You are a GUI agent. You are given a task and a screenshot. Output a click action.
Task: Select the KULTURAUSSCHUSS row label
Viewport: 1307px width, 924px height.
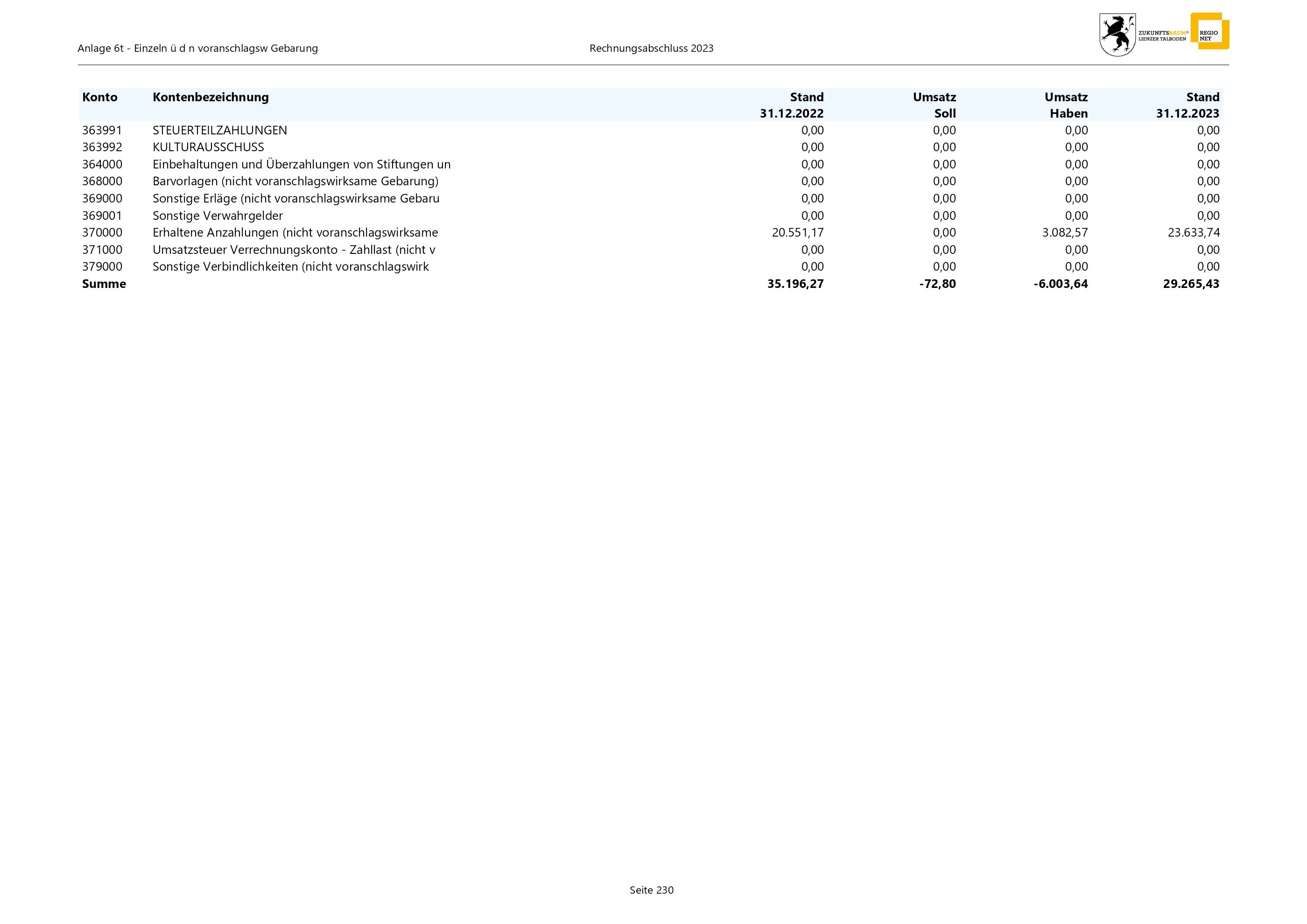click(208, 147)
